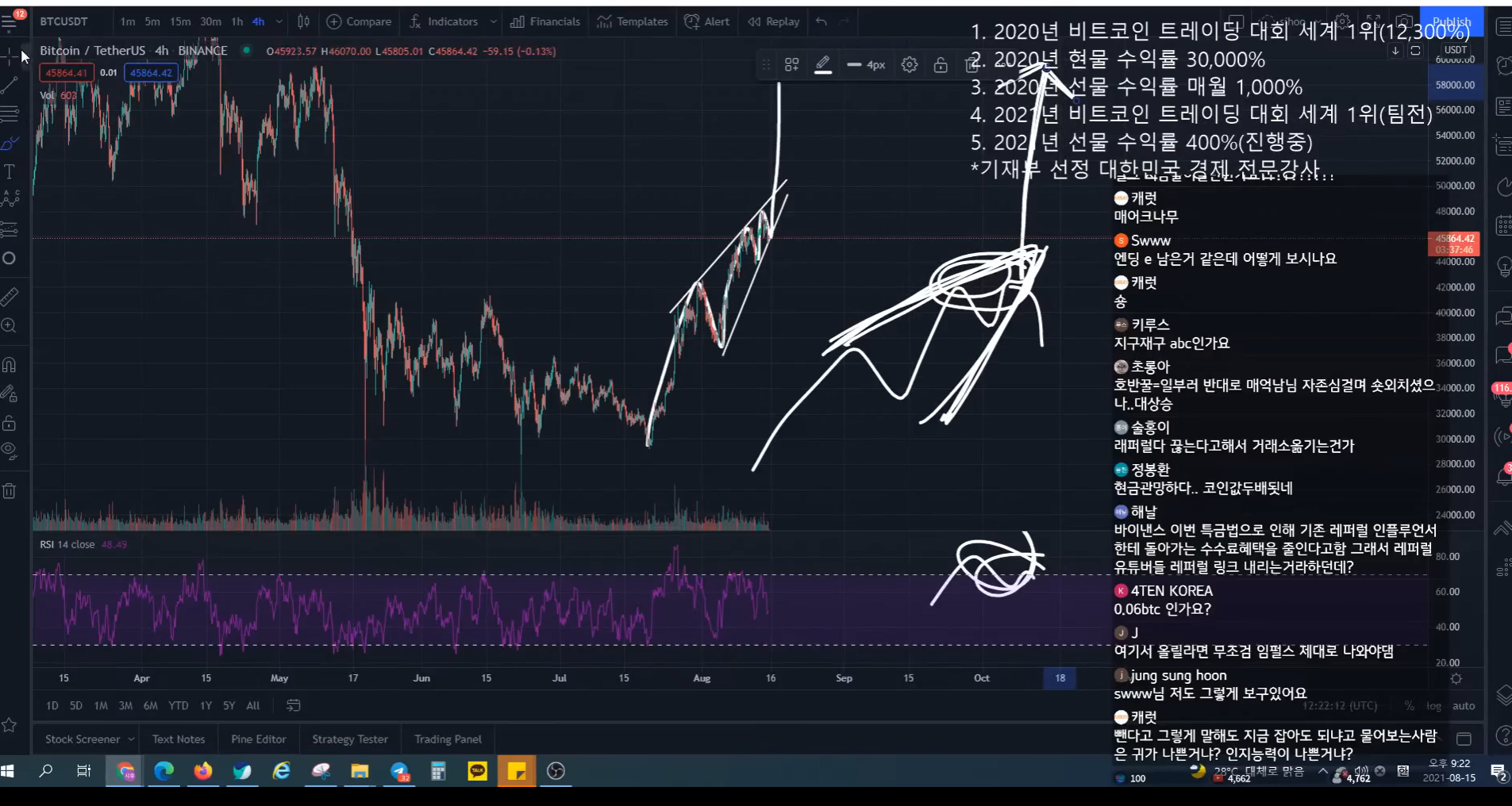The height and width of the screenshot is (806, 1512).
Task: Click the Compare button
Action: (x=360, y=21)
